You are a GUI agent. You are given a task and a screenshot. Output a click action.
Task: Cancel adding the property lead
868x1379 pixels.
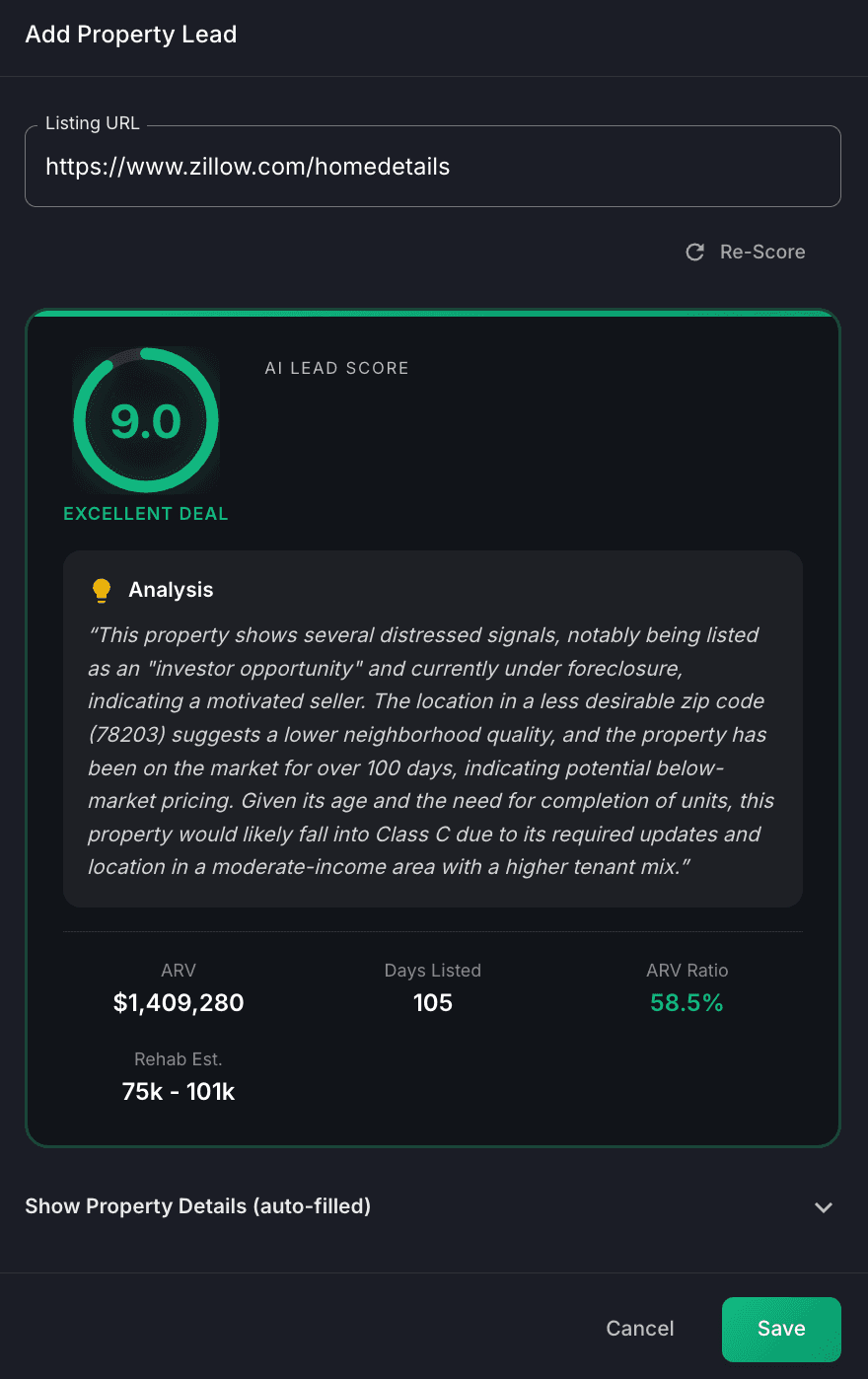[x=639, y=1329]
